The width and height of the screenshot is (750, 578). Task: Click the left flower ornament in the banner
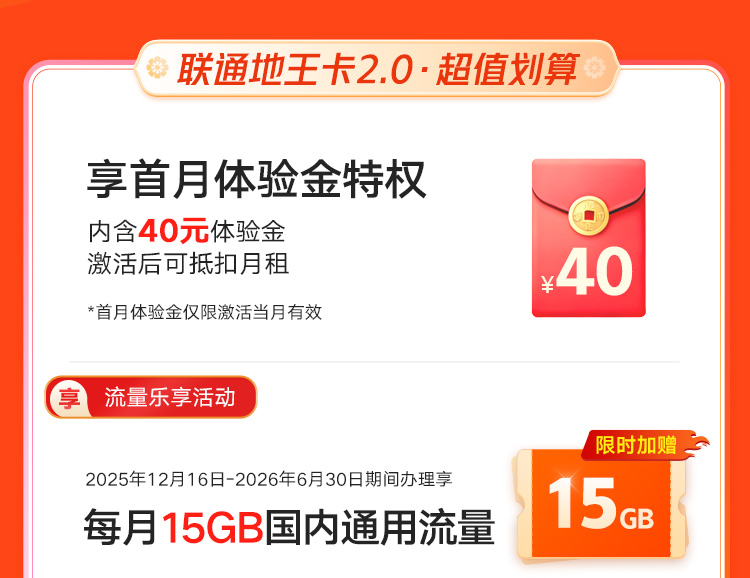pos(157,67)
